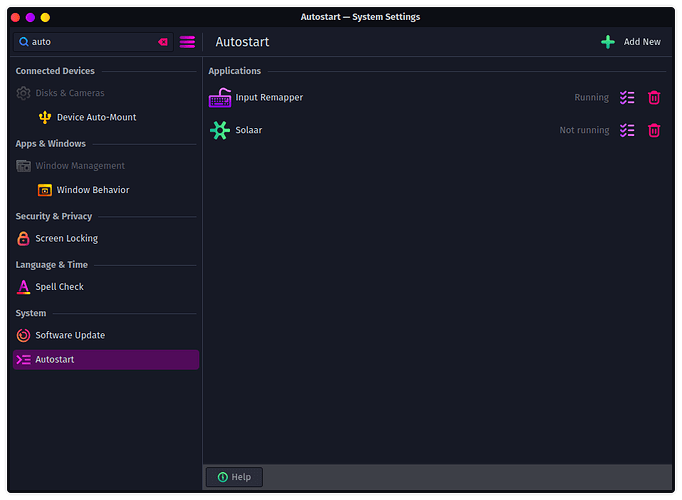Click the Add New label
The width and height of the screenshot is (682, 500).
coord(642,42)
